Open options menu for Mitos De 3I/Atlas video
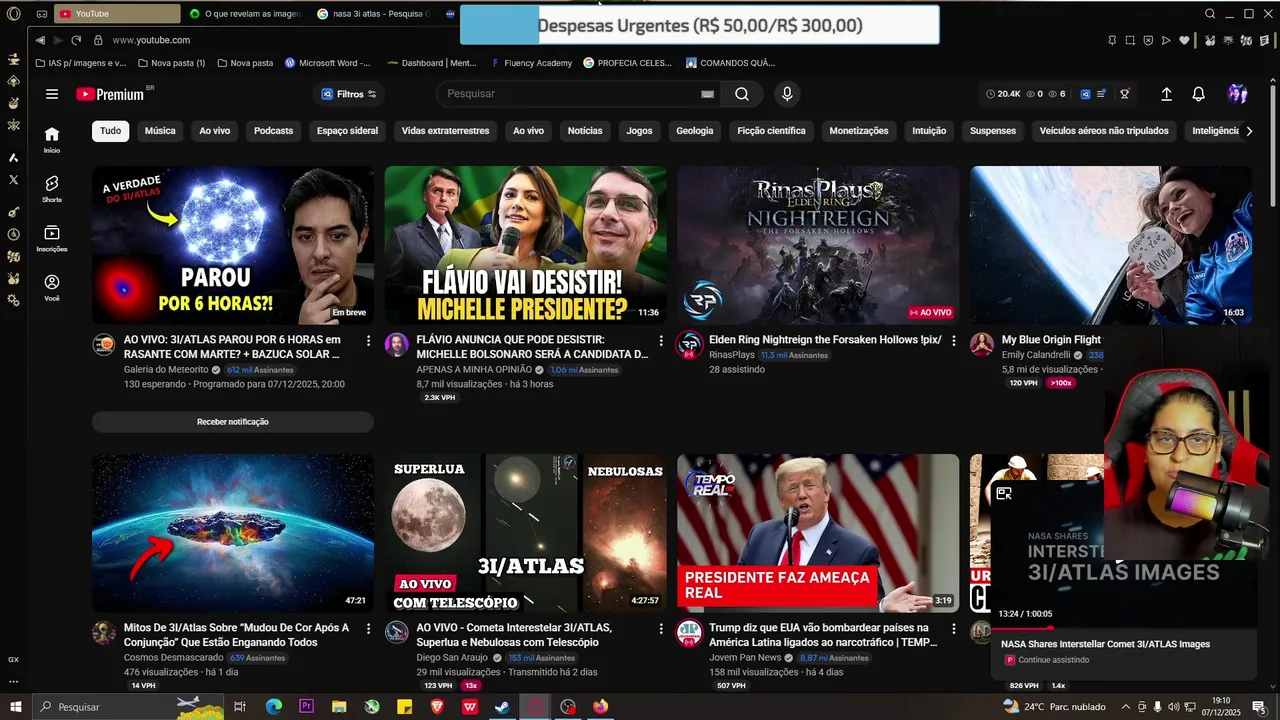 coord(368,629)
